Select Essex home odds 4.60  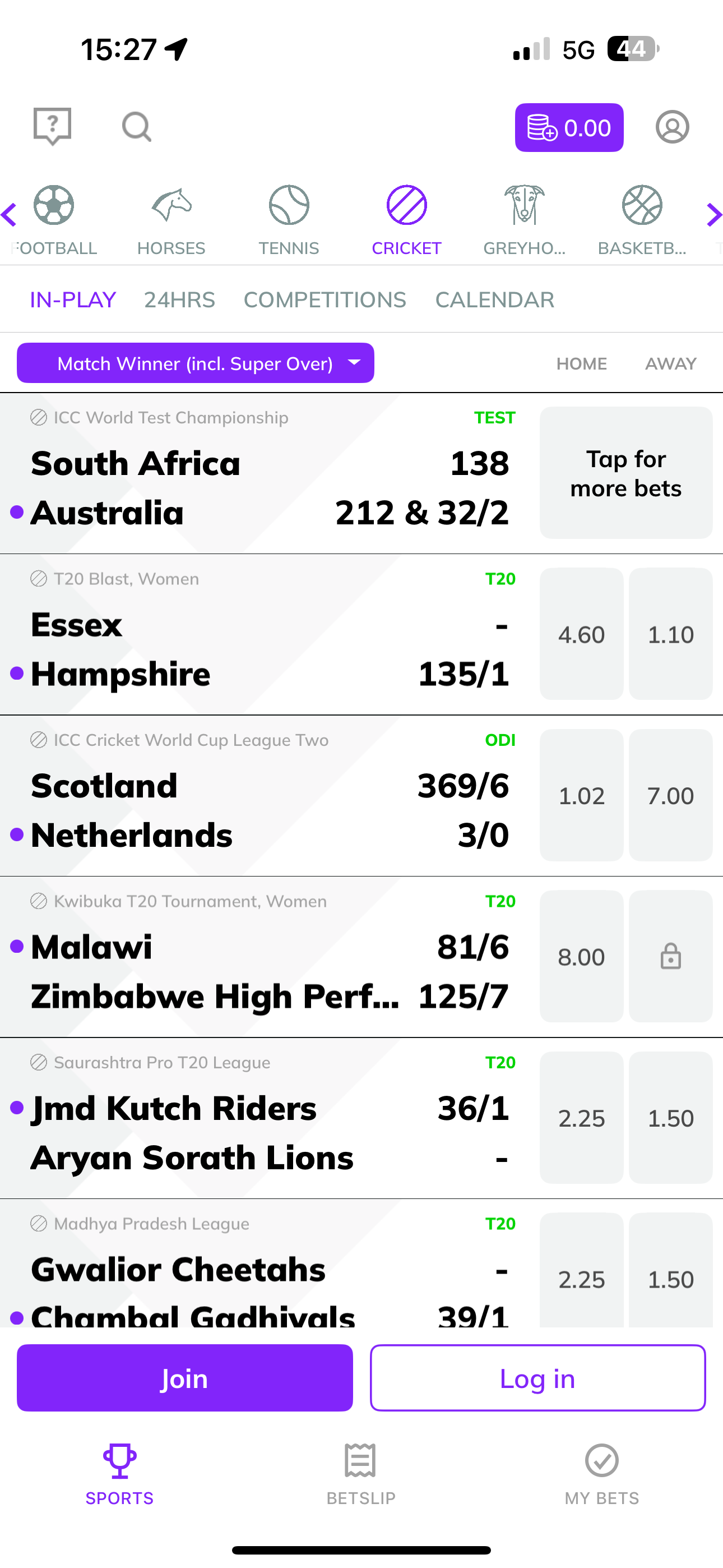[581, 634]
